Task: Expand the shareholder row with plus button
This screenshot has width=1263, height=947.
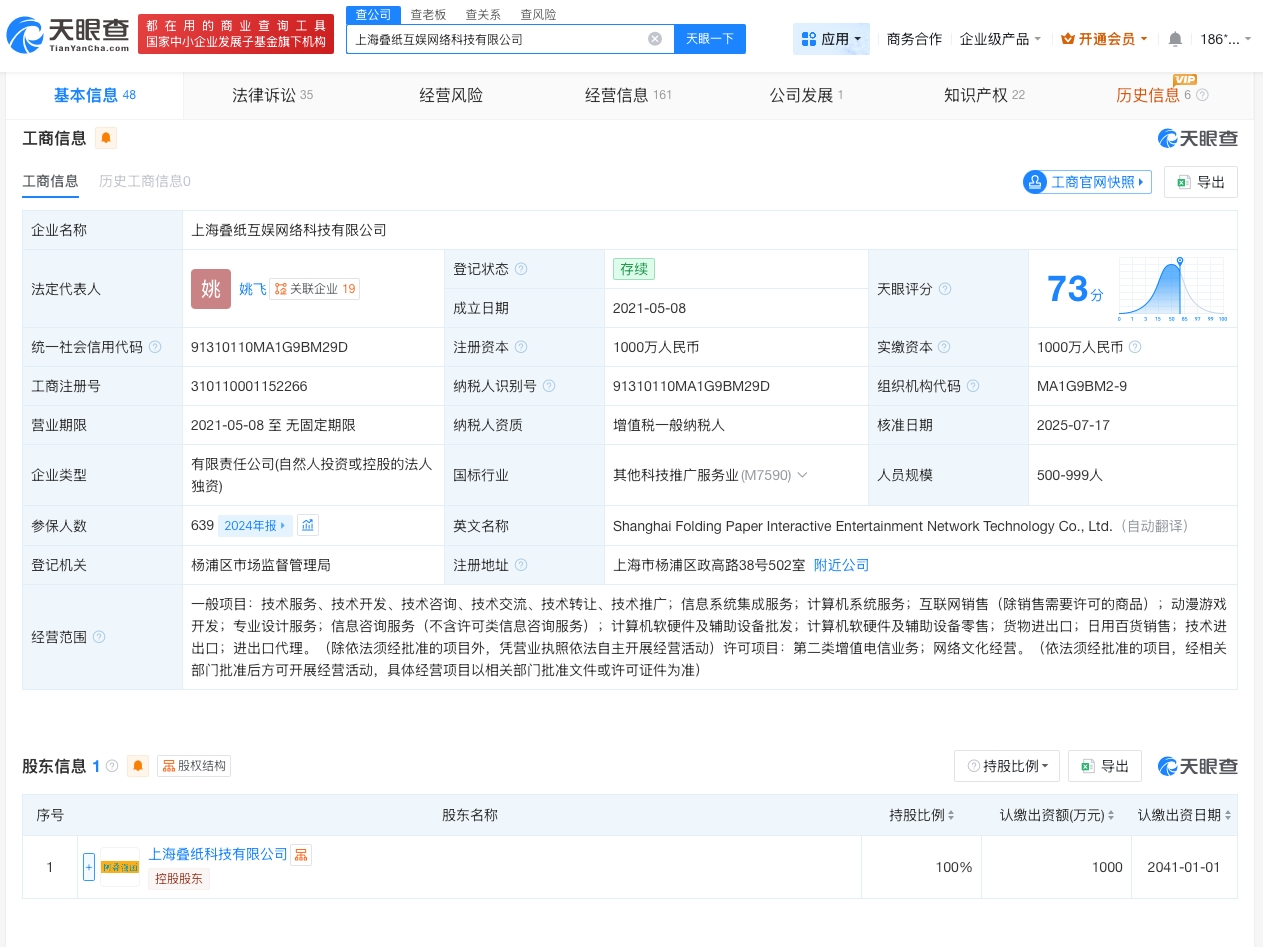Action: coord(89,867)
